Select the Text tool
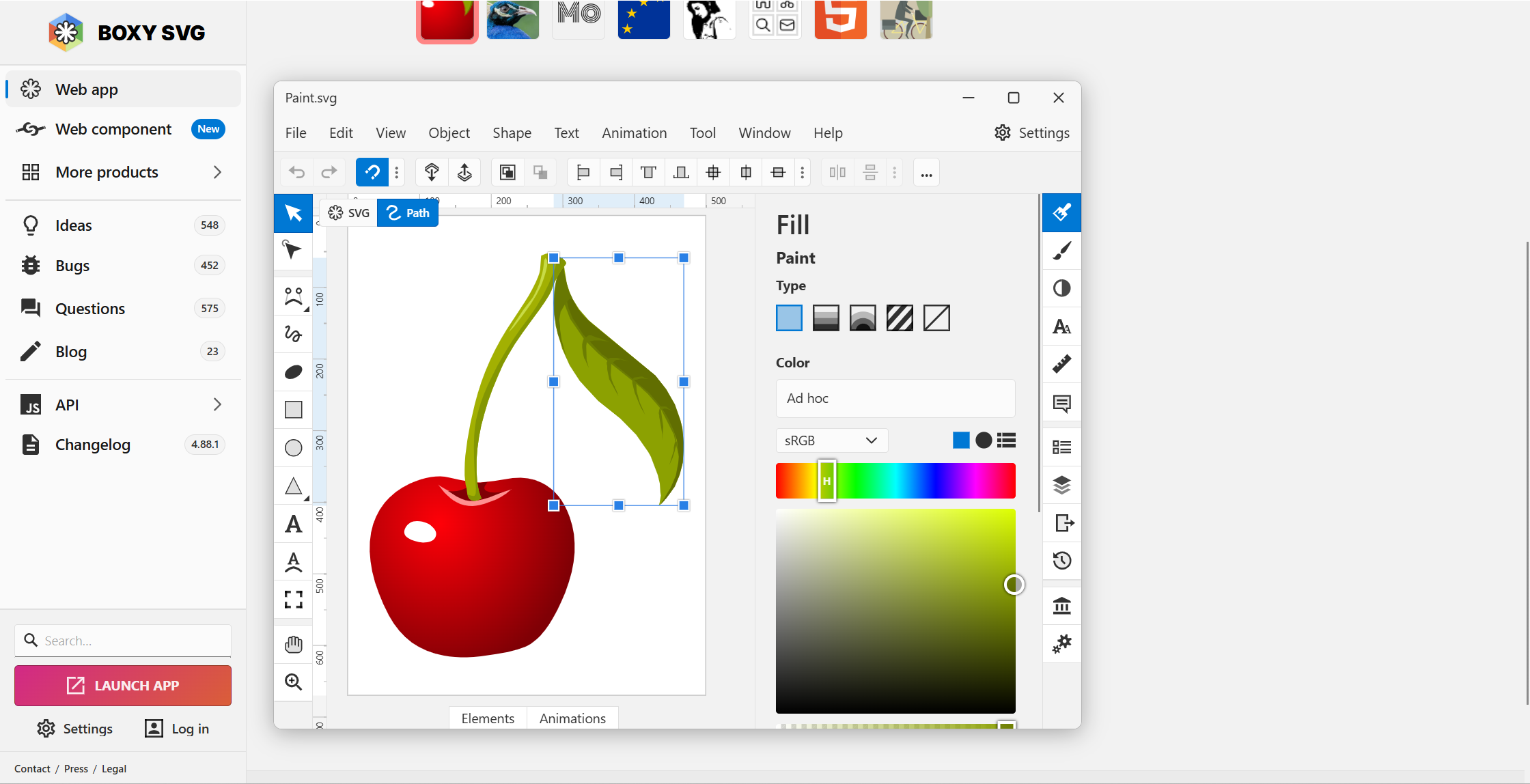The height and width of the screenshot is (784, 1530). coord(293,524)
